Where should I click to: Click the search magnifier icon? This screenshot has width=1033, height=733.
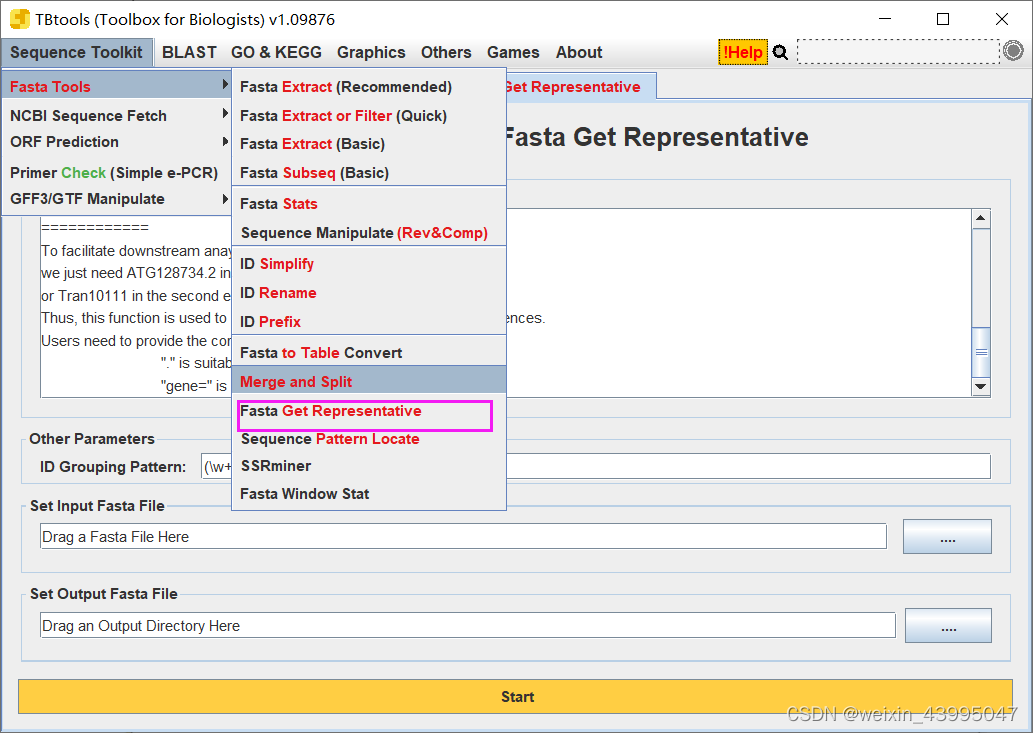tap(780, 52)
